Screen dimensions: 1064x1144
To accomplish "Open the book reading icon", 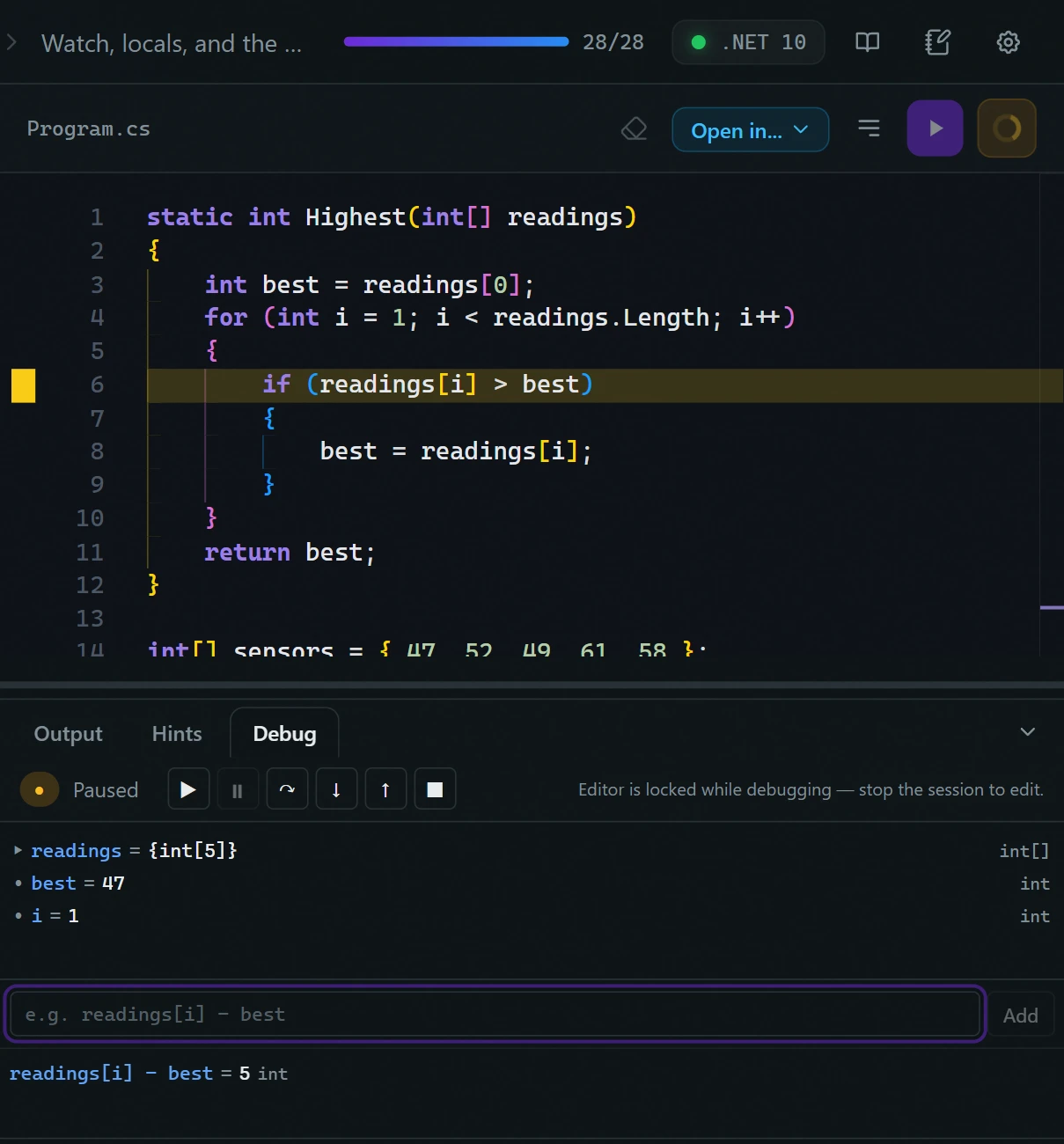I will 867,42.
